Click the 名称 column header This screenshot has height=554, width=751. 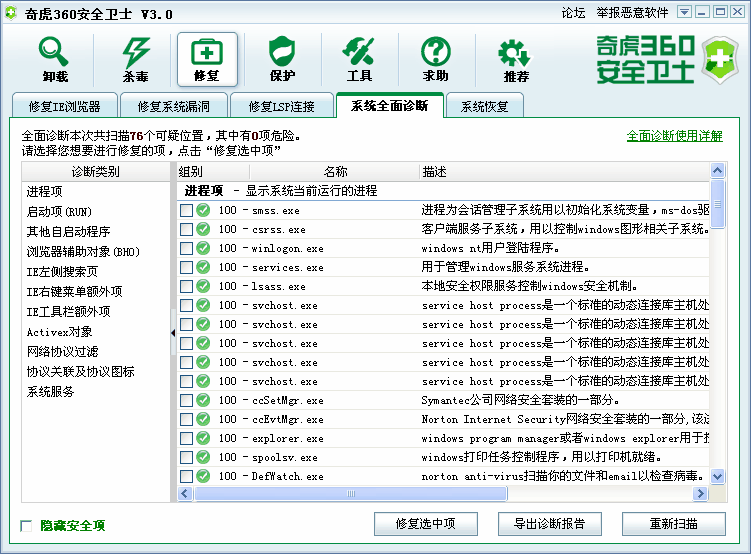pos(335,171)
